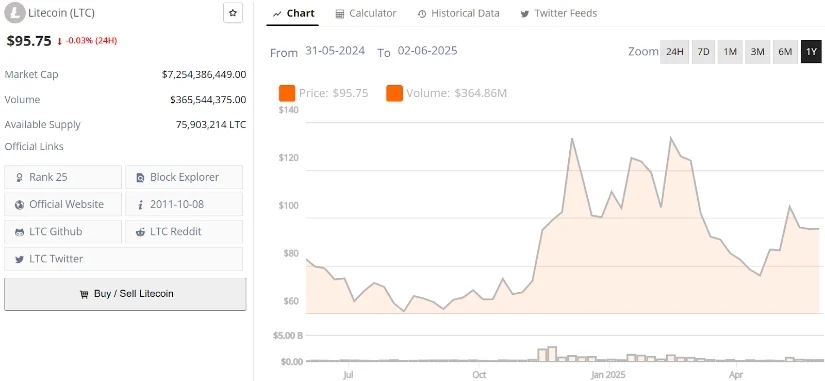Set chart zoom to 6M
825x381 pixels.
coord(785,52)
